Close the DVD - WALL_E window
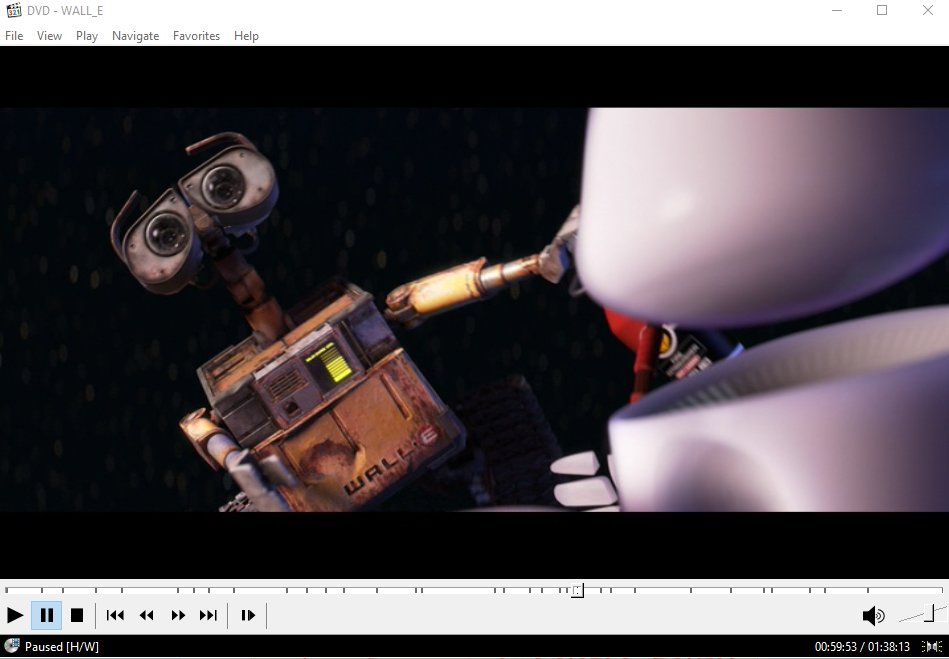 (x=927, y=10)
